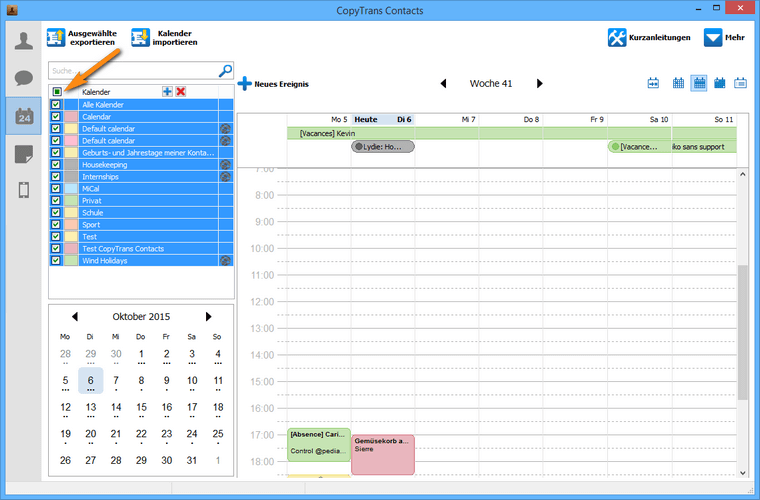Click sync icon on Internships row
760x500 pixels.
[x=225, y=177]
